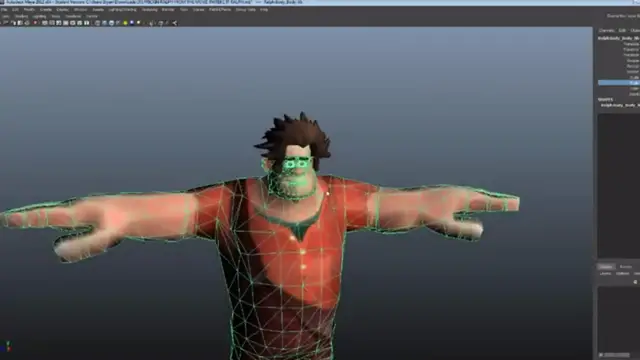Open the Assets menu
Viewport: 640px width, 360px height.
(x=98, y=9)
